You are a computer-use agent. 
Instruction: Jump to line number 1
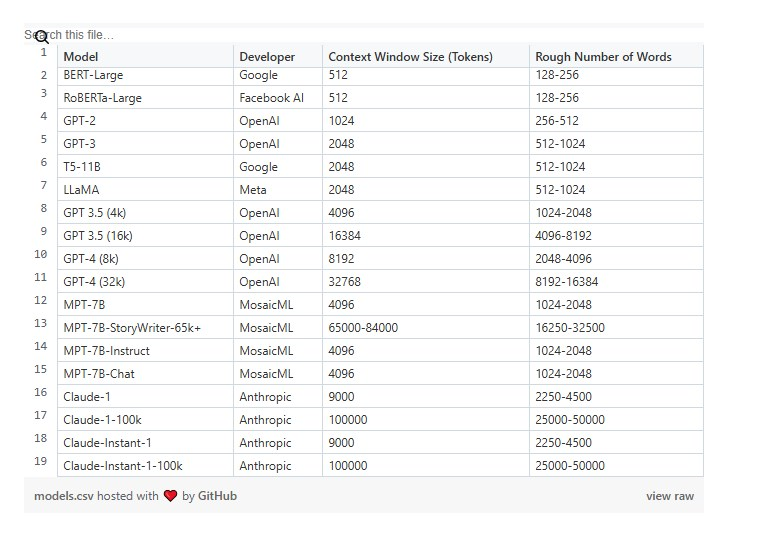coord(43,52)
